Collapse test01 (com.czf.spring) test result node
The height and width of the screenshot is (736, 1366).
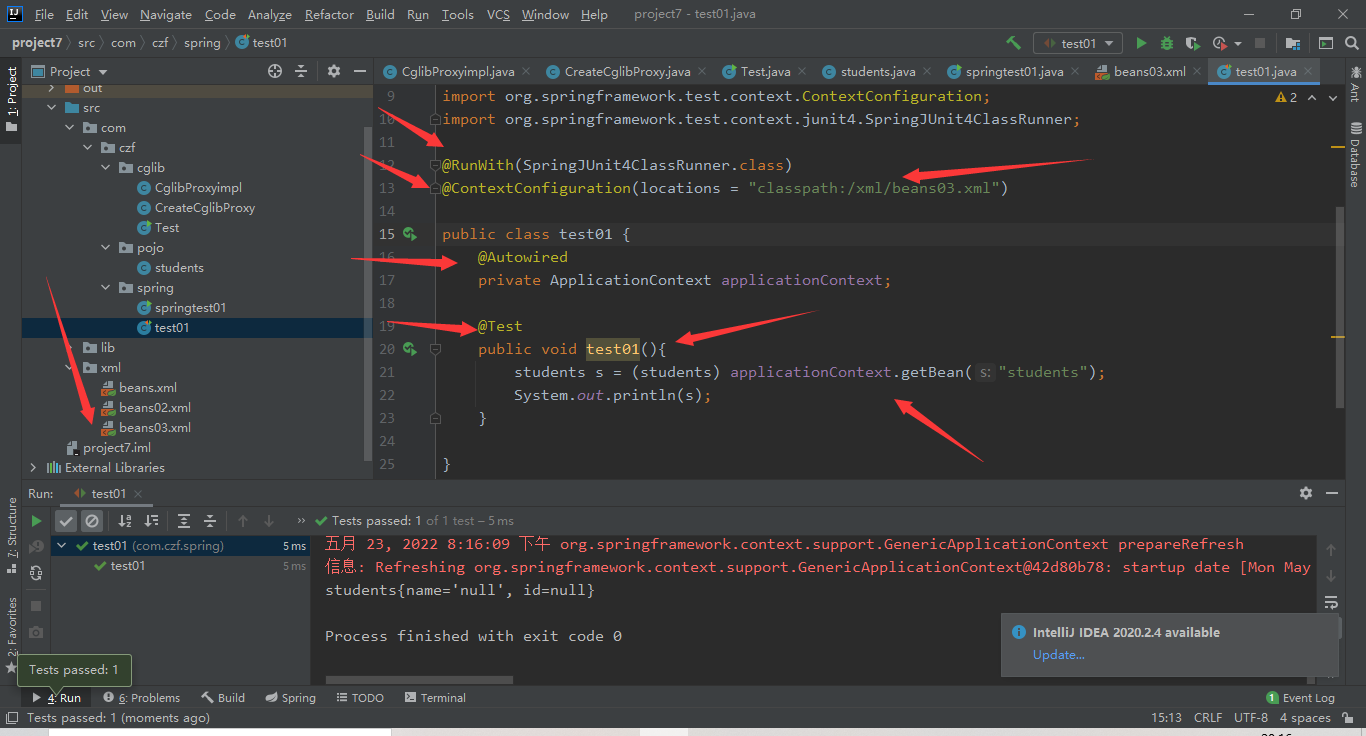(62, 546)
